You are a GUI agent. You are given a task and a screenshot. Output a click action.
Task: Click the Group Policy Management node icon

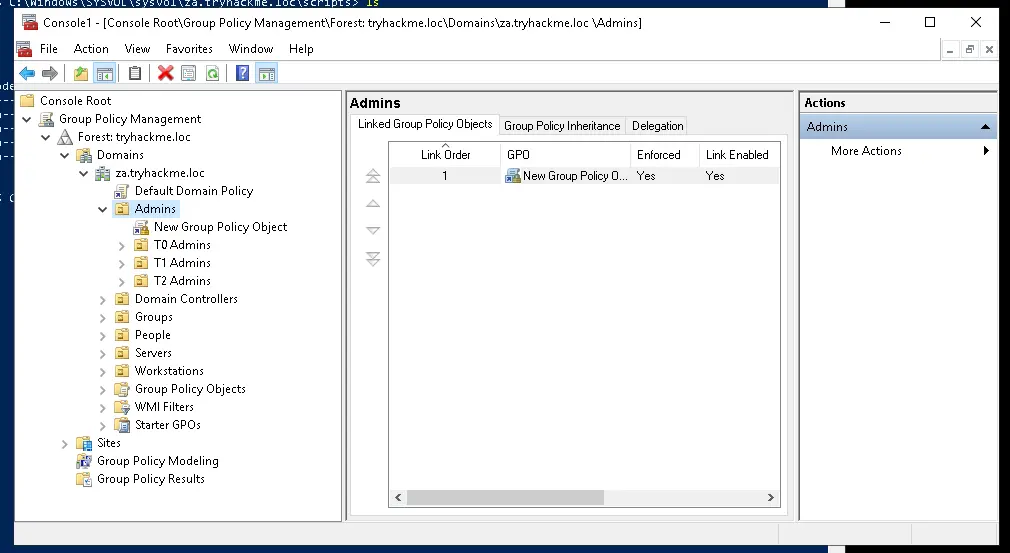tap(46, 119)
